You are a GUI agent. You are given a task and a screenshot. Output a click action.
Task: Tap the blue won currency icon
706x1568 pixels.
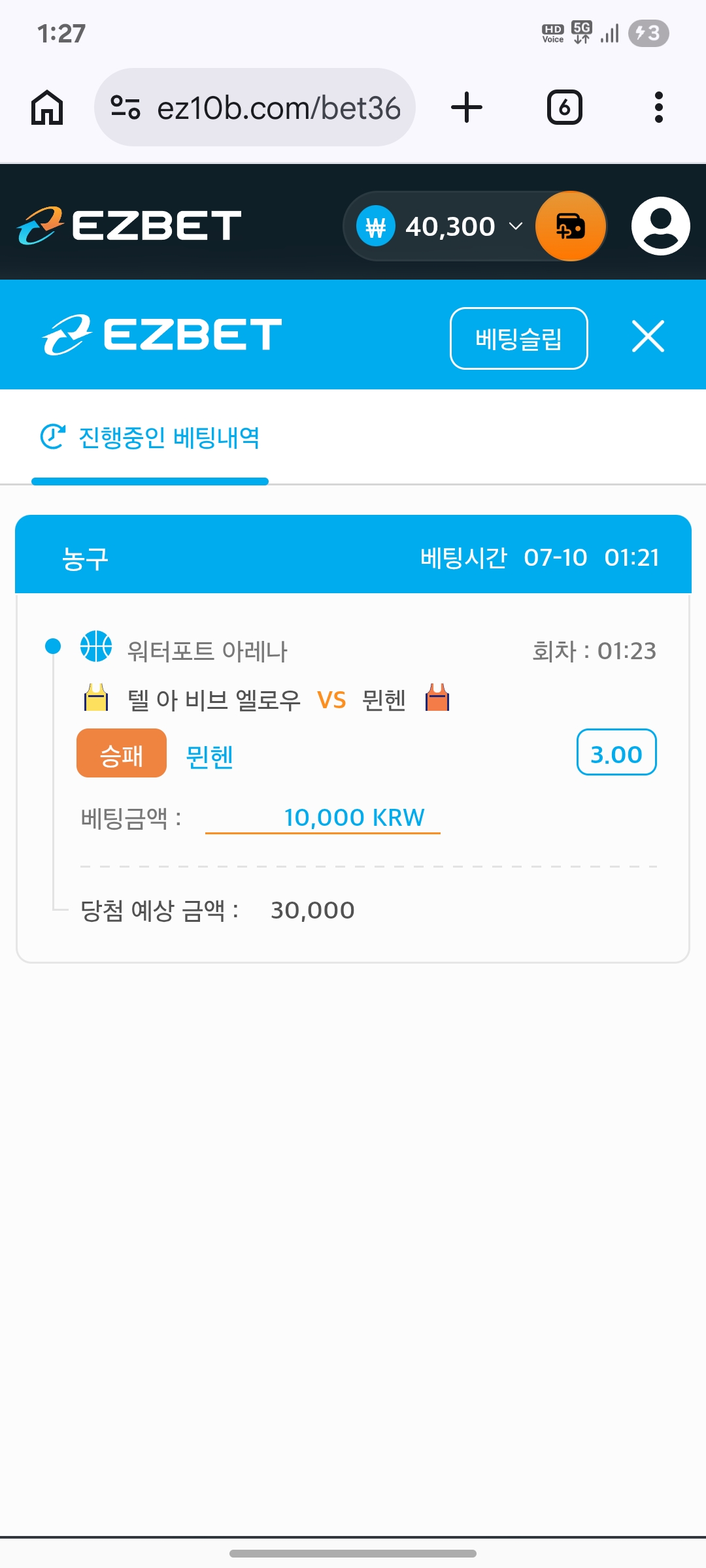(x=376, y=226)
